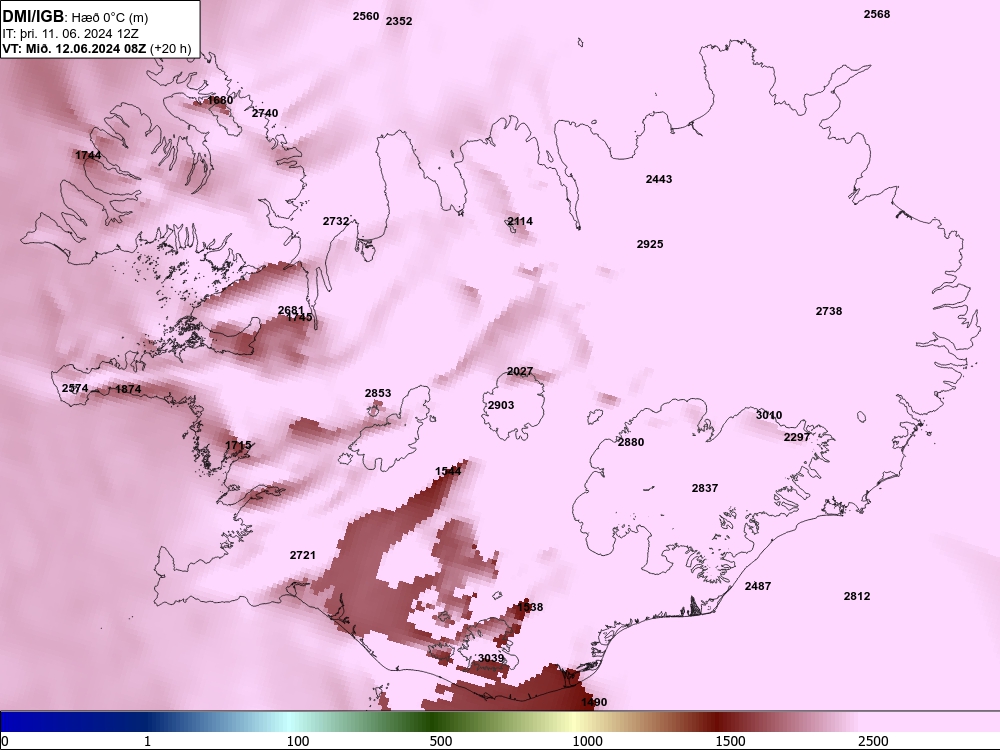
Task: Click the 500 legend tick label
Action: tap(441, 741)
